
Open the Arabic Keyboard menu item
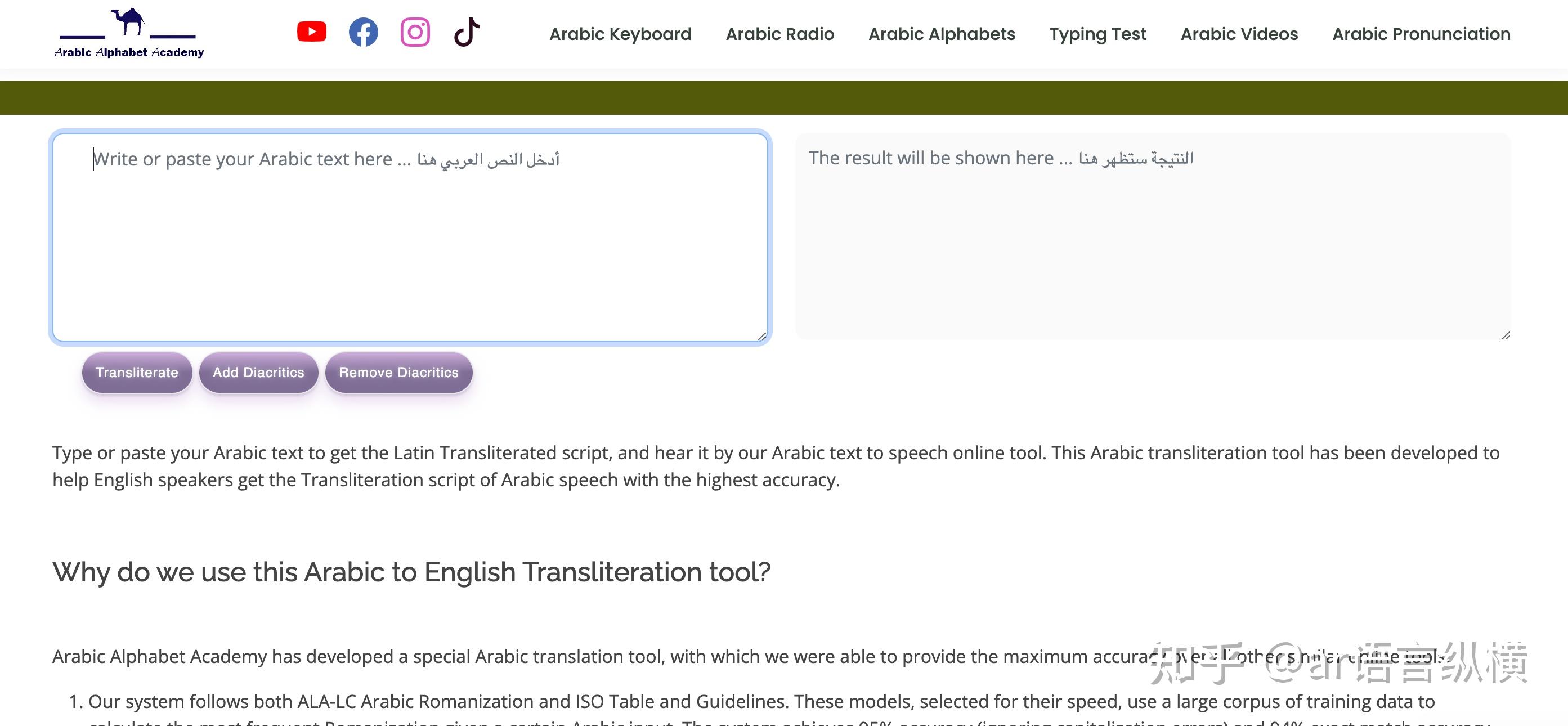[620, 34]
